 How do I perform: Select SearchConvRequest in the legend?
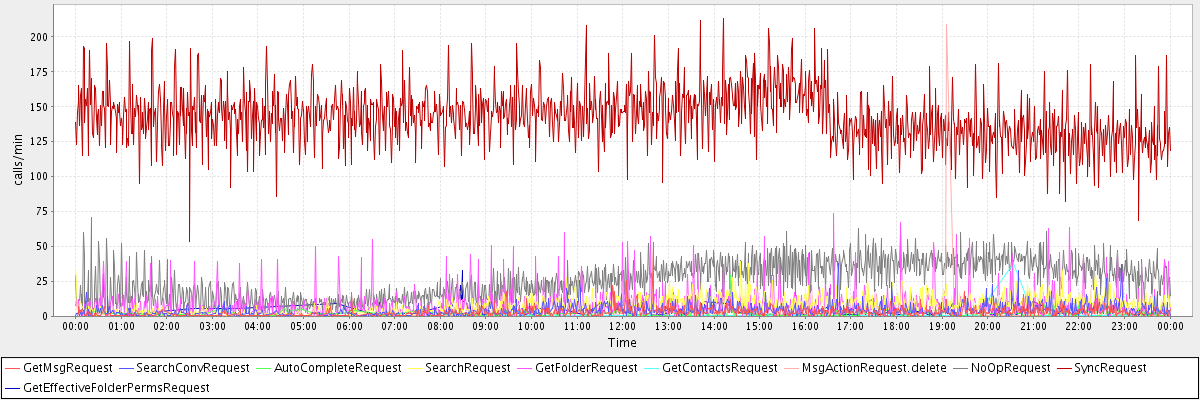(x=192, y=368)
